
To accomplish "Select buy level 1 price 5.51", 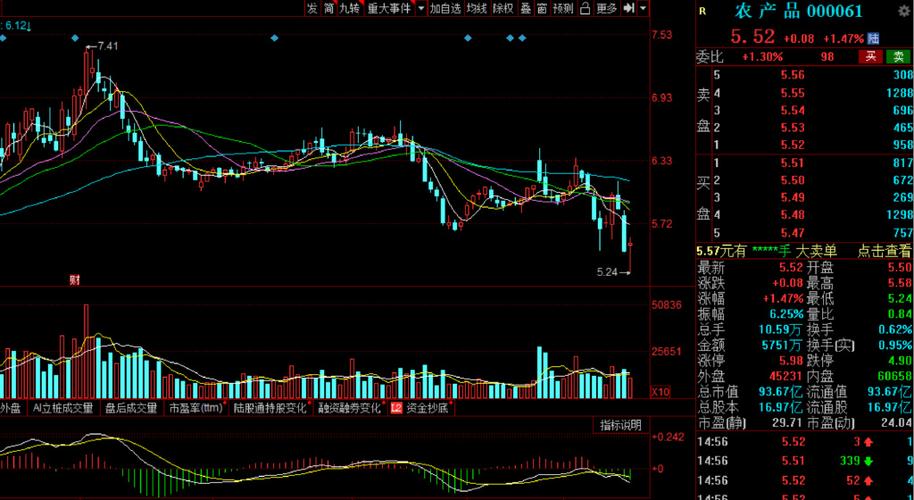I will point(792,163).
